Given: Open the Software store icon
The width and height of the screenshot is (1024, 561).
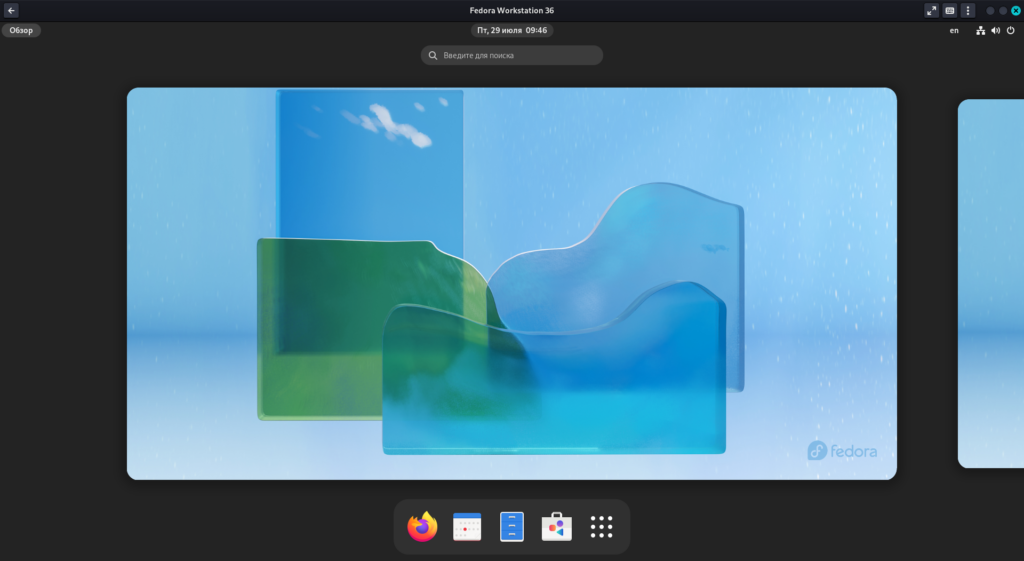Looking at the screenshot, I should coord(557,527).
